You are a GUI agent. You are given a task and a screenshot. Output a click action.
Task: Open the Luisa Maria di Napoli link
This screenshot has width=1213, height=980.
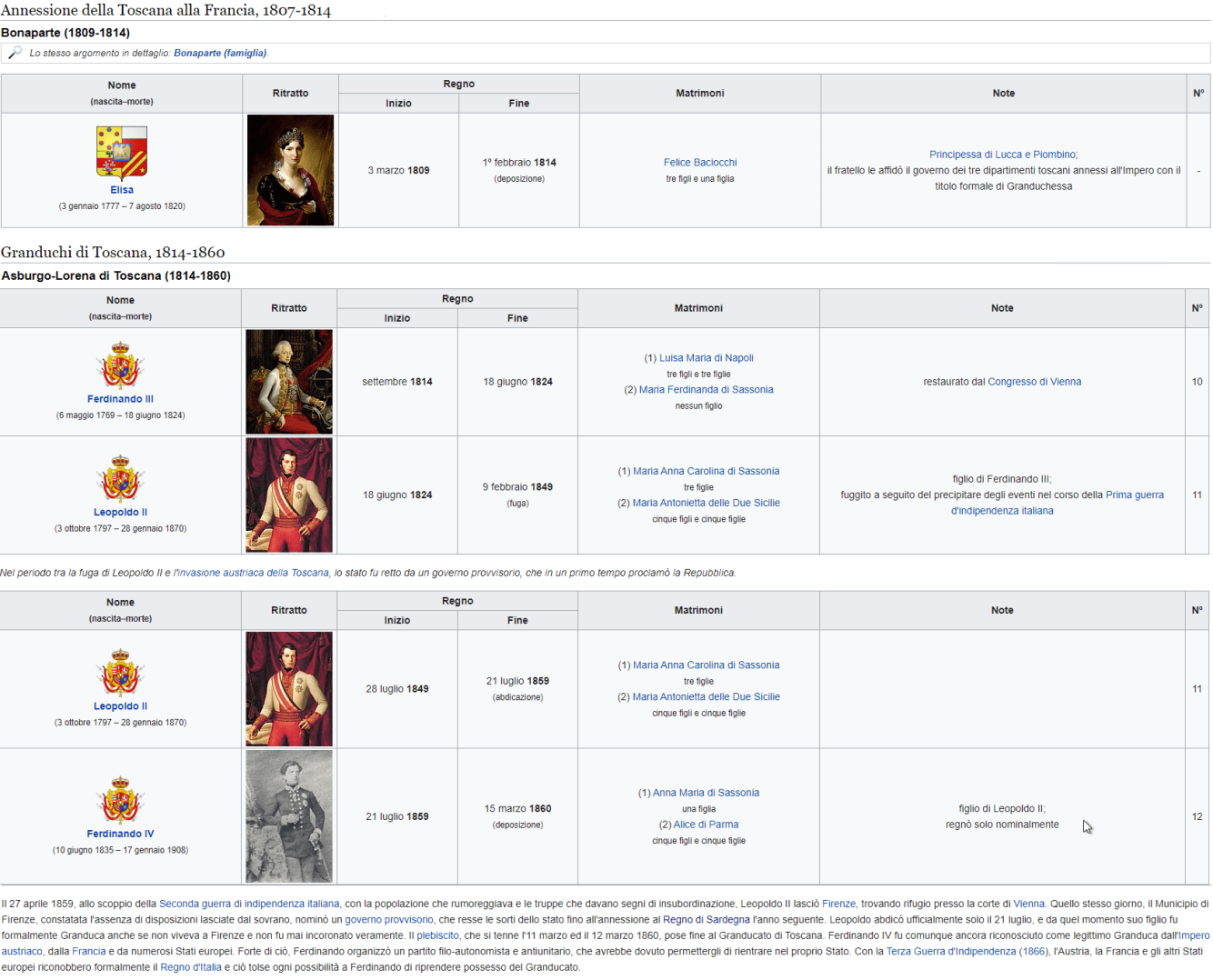pos(706,358)
